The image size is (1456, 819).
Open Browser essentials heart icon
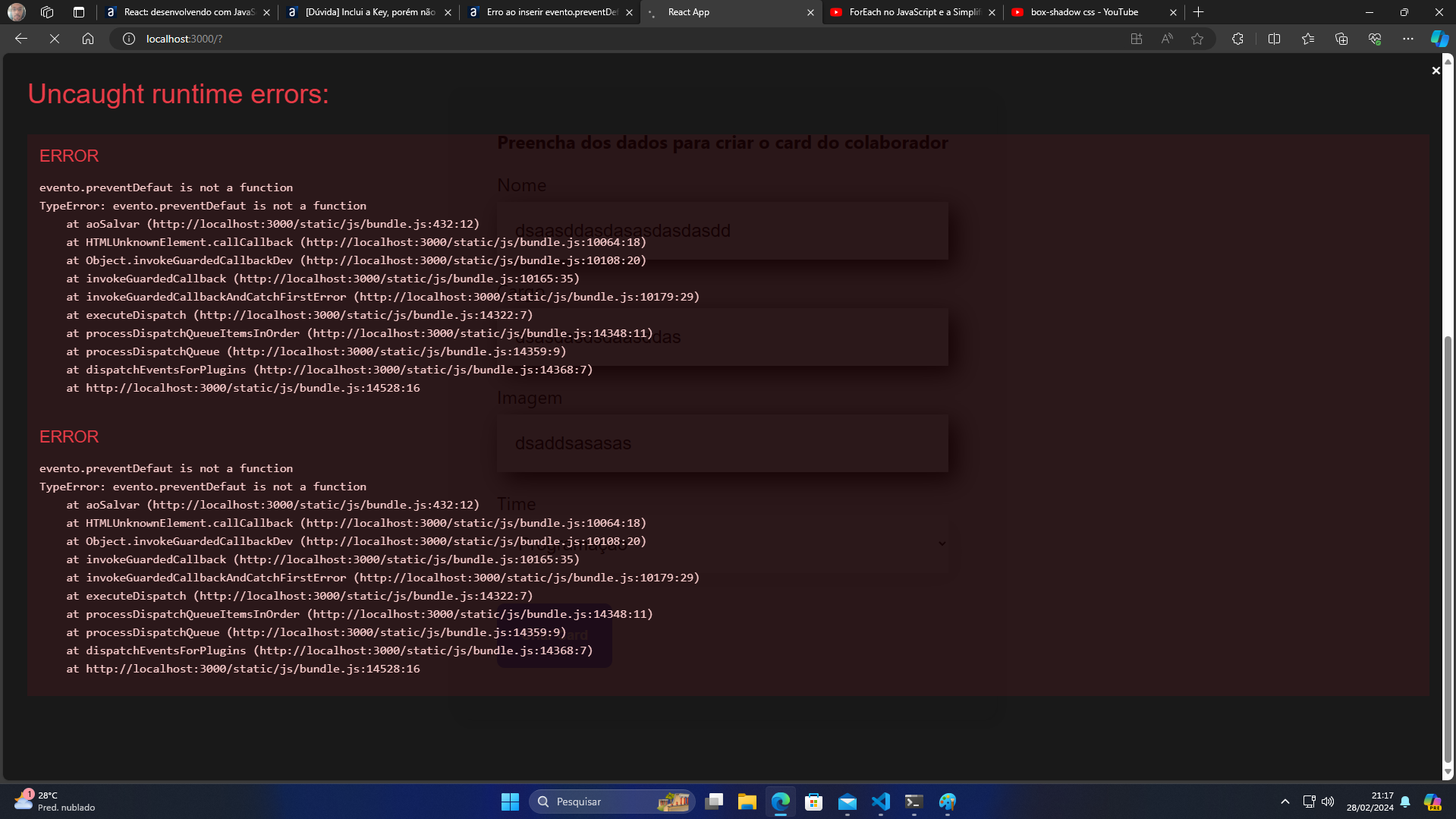click(x=1375, y=39)
